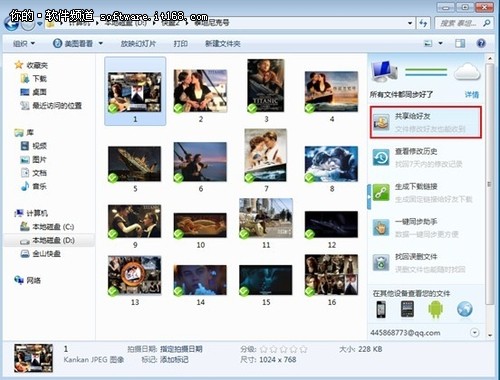Viewport: 500px width, 380px height.
Task: Click the iPad tablet device icon
Action: (x=407, y=309)
